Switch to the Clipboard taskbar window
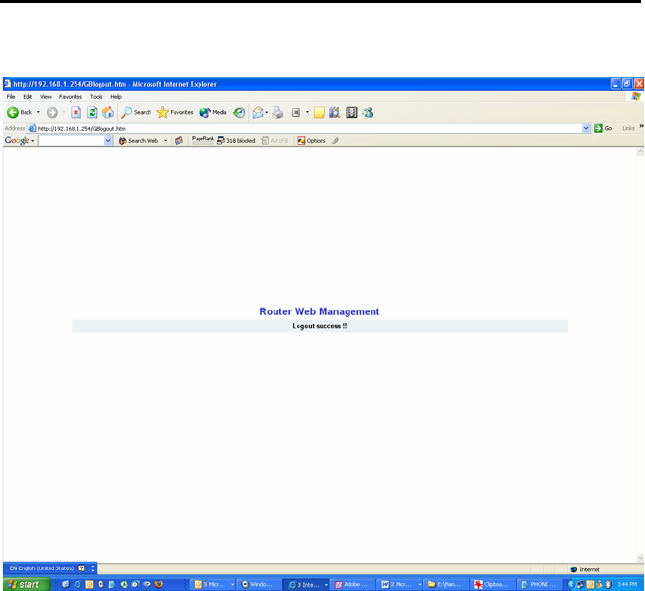Viewport: 645px width, 591px height. click(x=491, y=584)
